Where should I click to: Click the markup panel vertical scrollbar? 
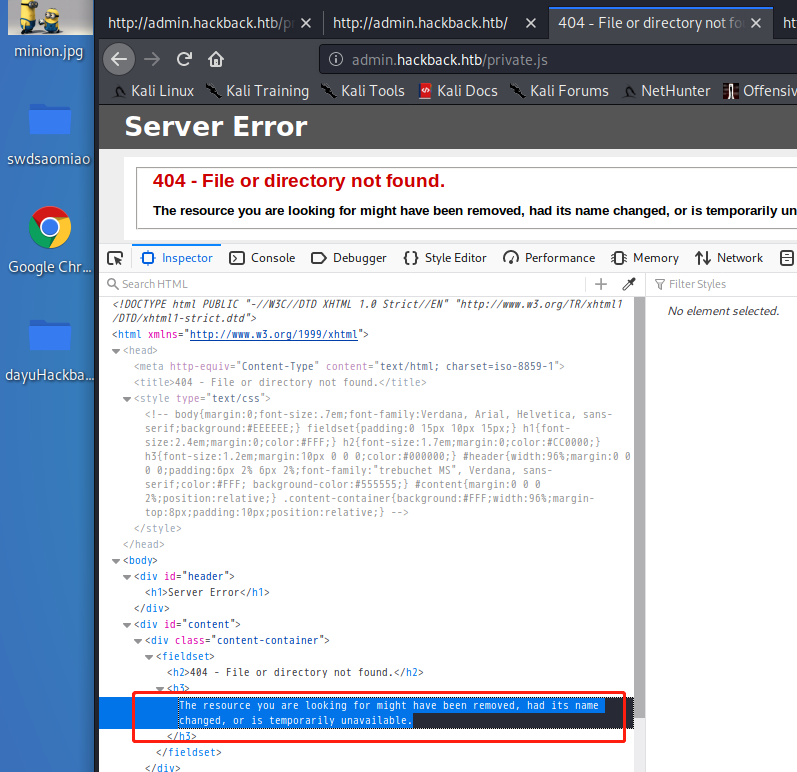(x=639, y=508)
